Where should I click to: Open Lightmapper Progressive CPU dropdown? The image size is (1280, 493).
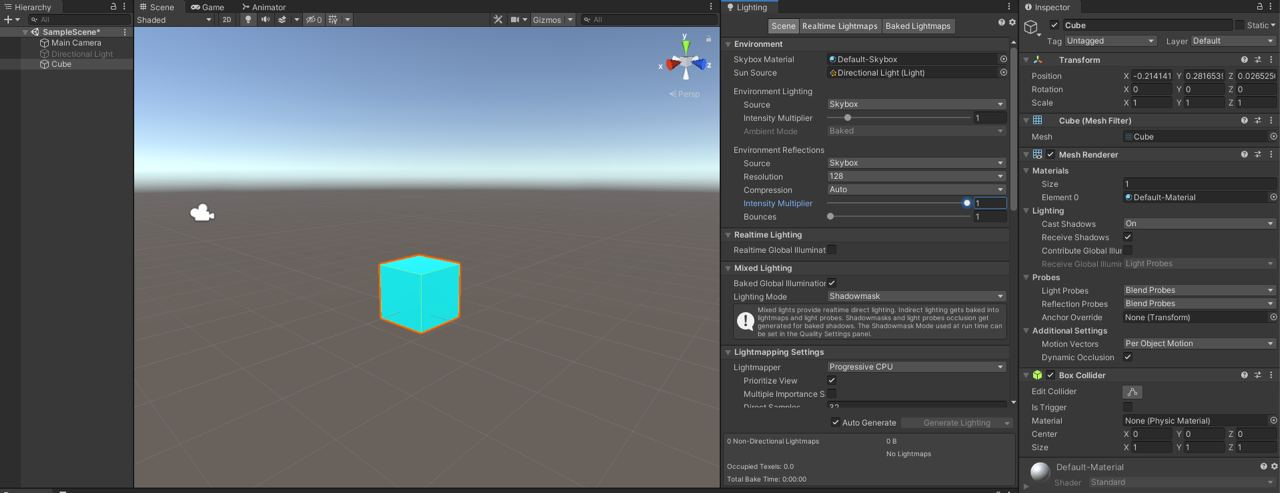(x=916, y=367)
